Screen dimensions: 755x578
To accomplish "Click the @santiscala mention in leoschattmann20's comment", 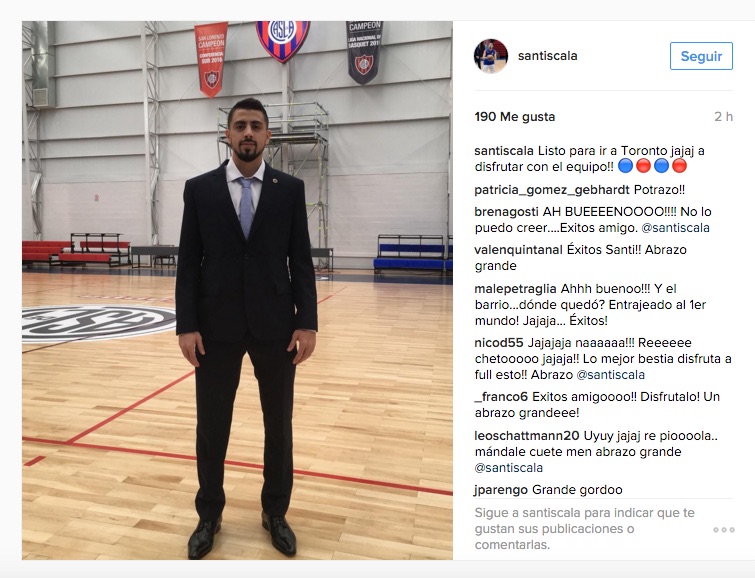I will click(508, 468).
